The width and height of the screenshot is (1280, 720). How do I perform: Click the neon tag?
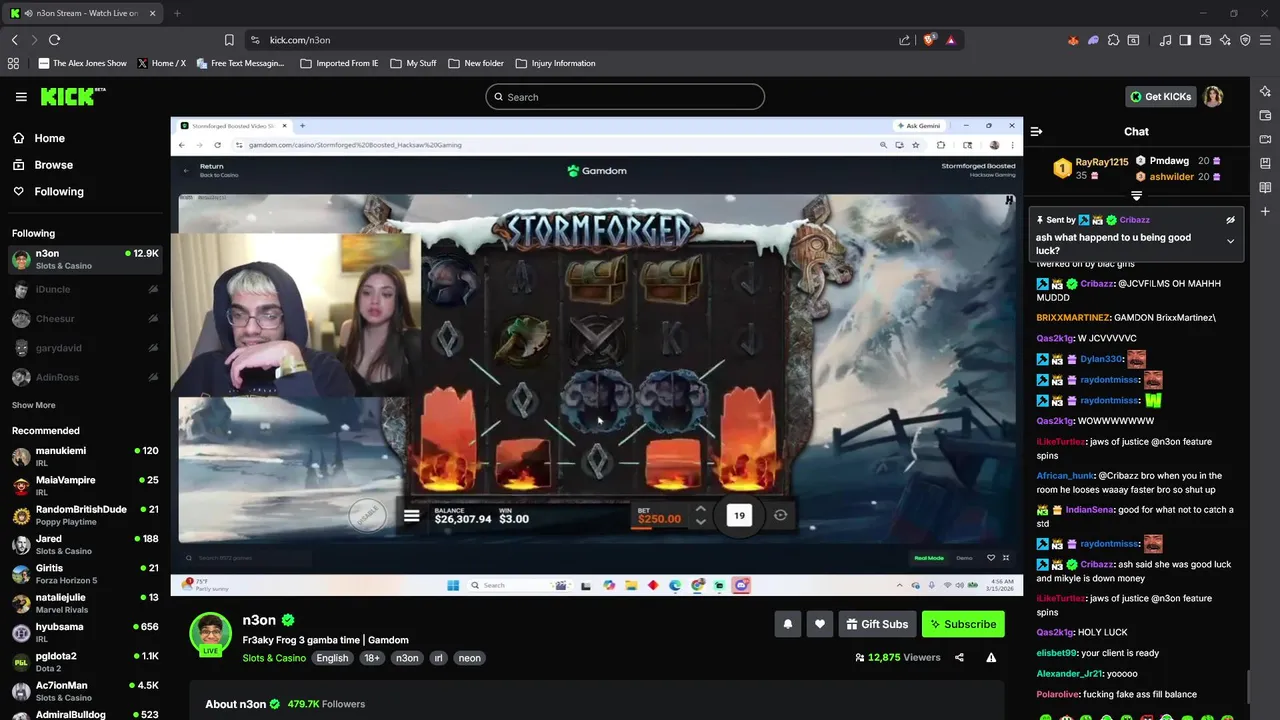[x=469, y=658]
